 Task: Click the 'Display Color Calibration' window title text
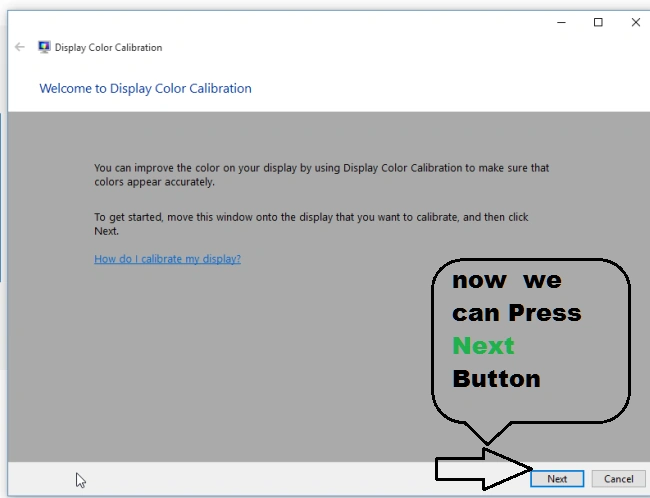pos(108,47)
